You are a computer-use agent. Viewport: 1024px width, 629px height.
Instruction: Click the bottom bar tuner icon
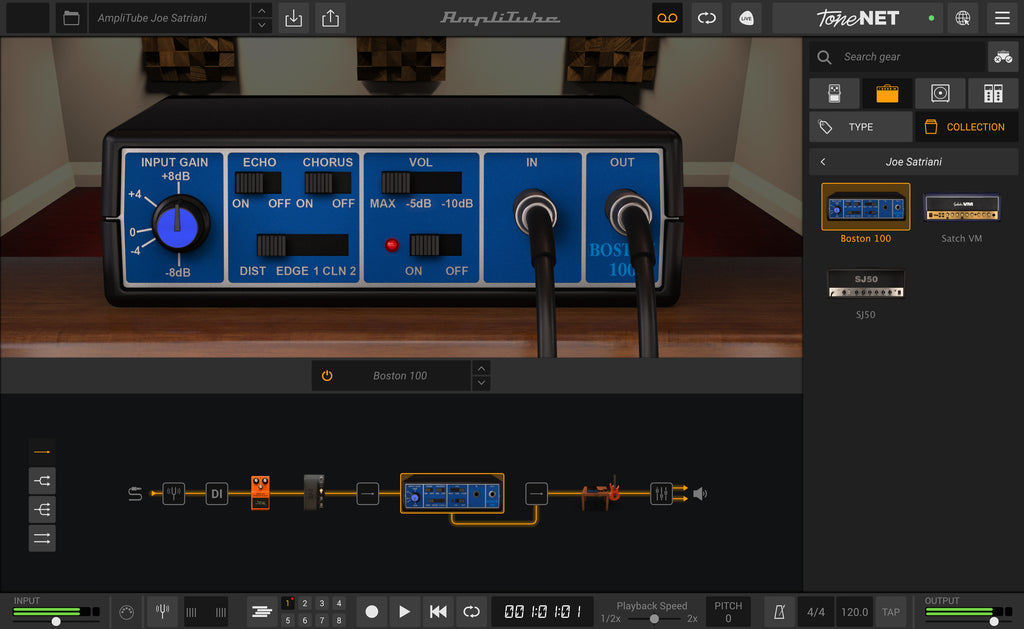click(x=162, y=611)
